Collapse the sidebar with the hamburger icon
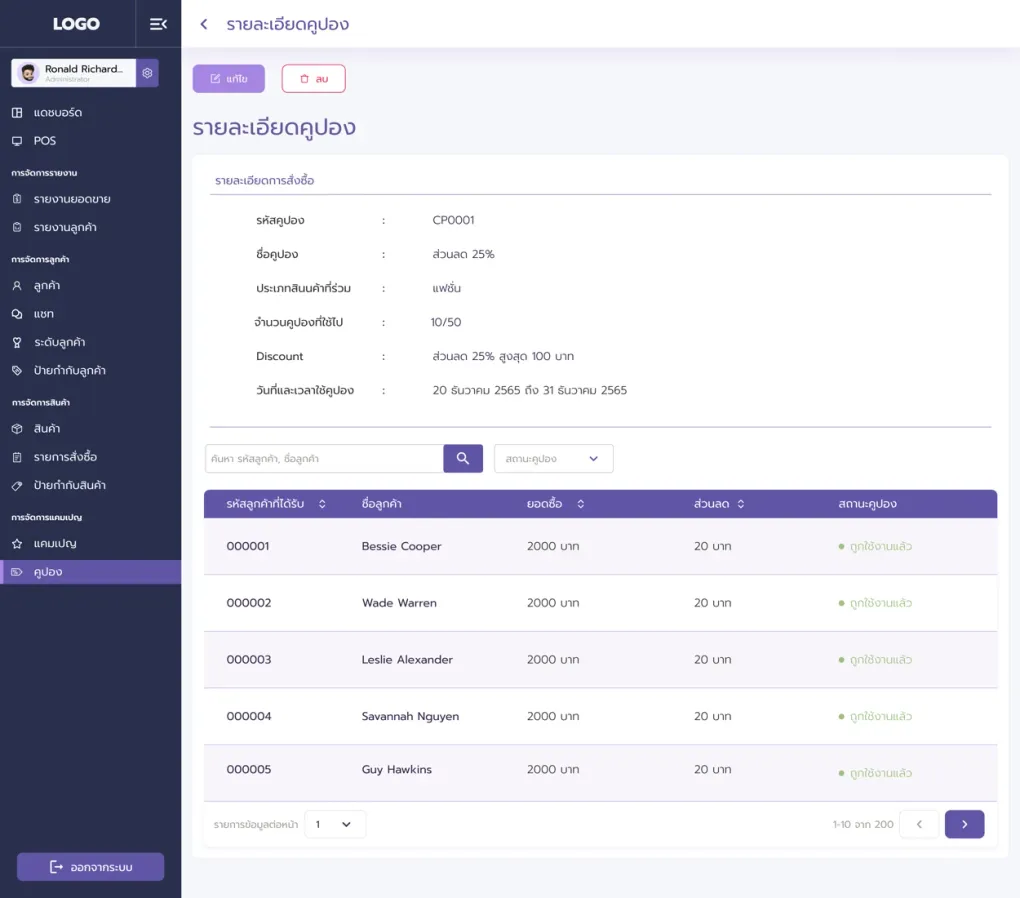Viewport: 1020px width, 898px height. (x=158, y=24)
